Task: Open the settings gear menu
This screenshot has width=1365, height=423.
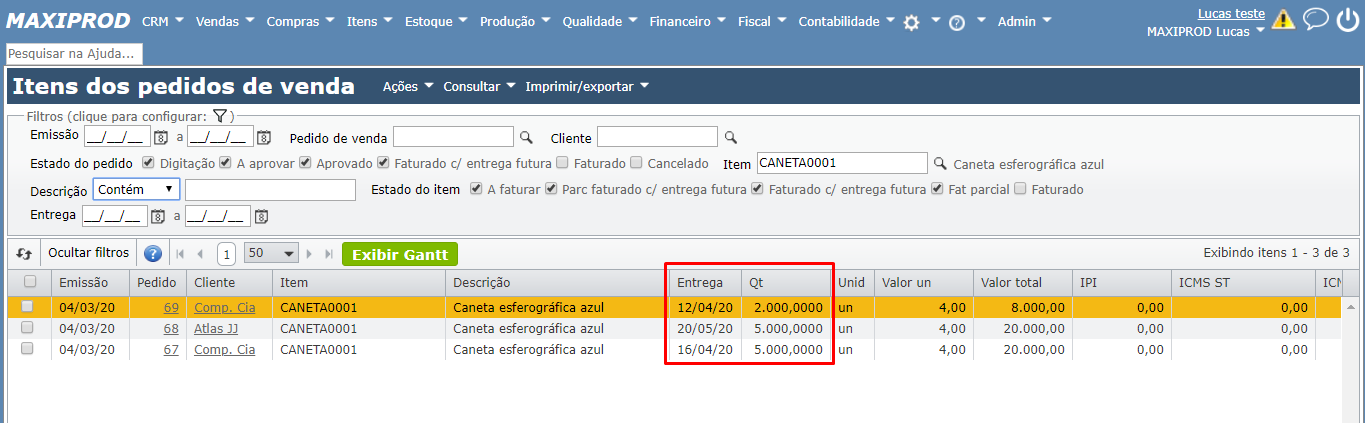Action: pos(911,22)
